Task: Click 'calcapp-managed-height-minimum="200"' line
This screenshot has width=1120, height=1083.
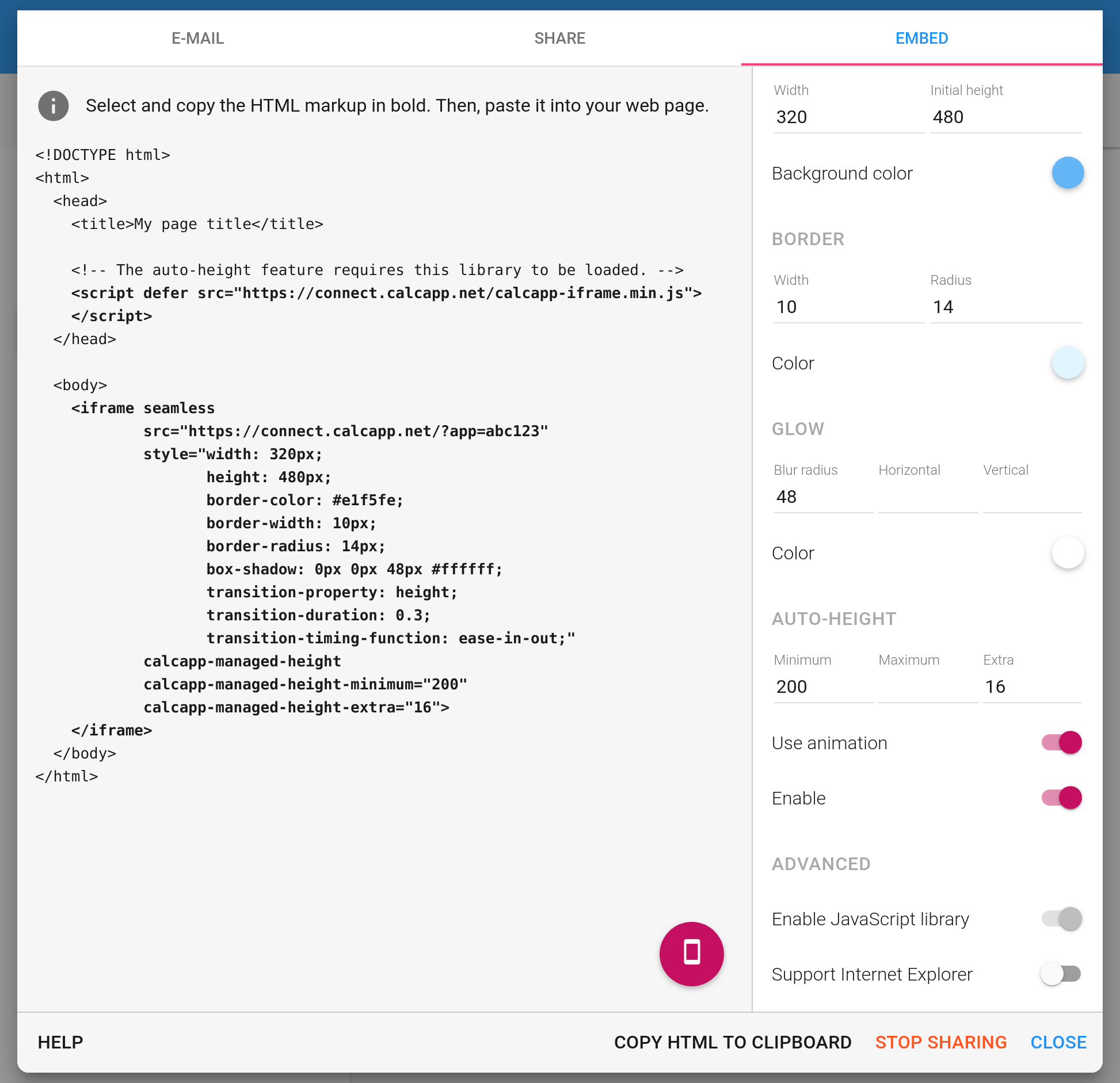Action: click(x=305, y=684)
